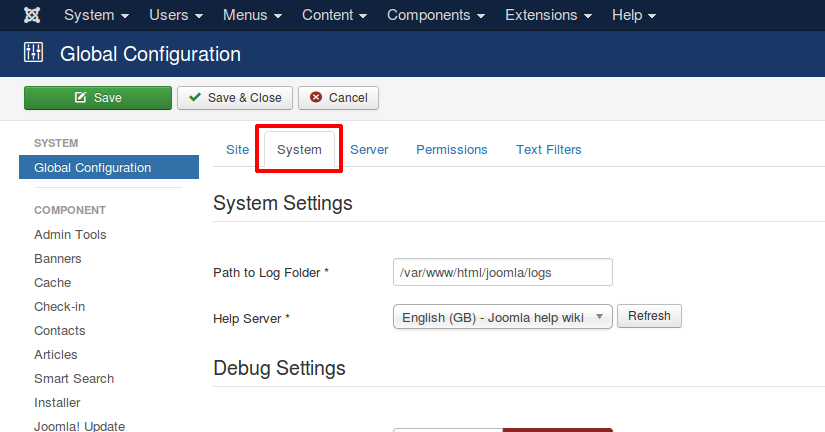
Task: Click the Path to Log Folder field
Action: 502,272
